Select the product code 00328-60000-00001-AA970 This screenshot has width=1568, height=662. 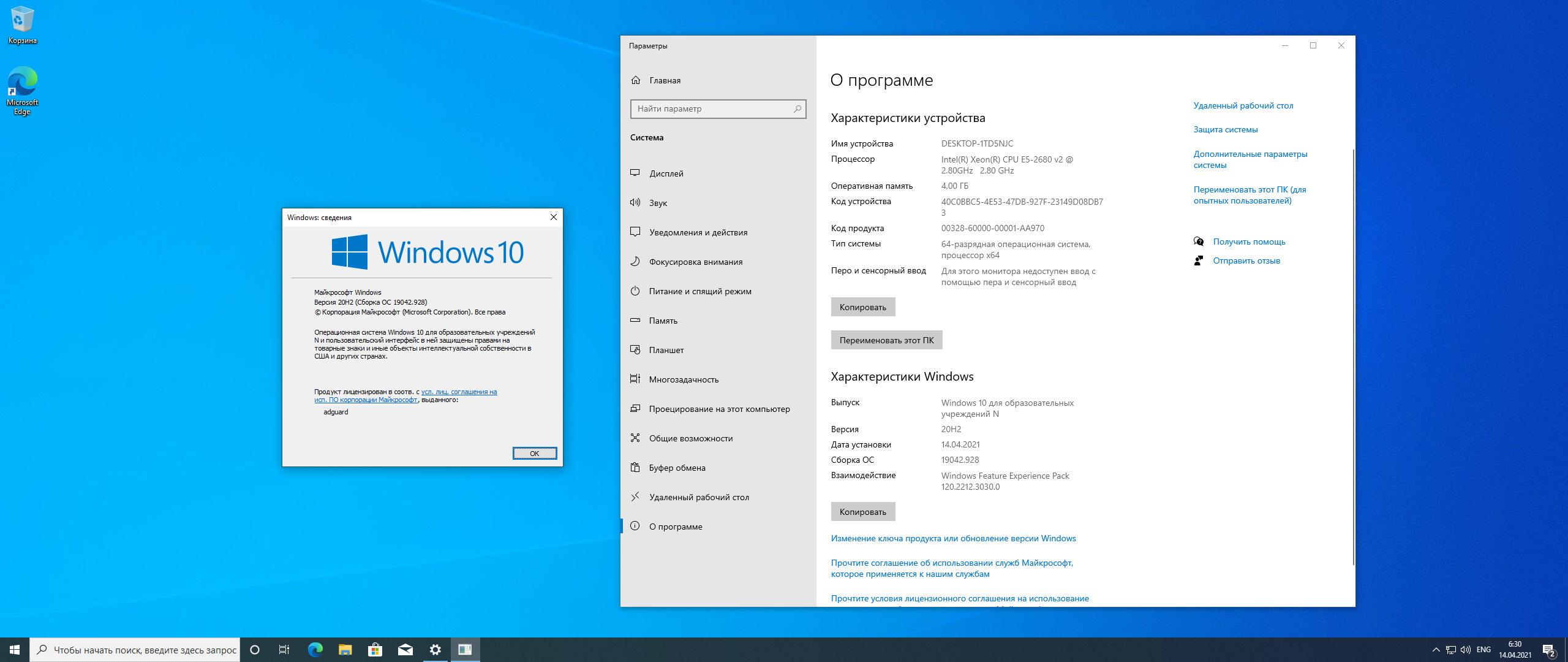tap(993, 228)
